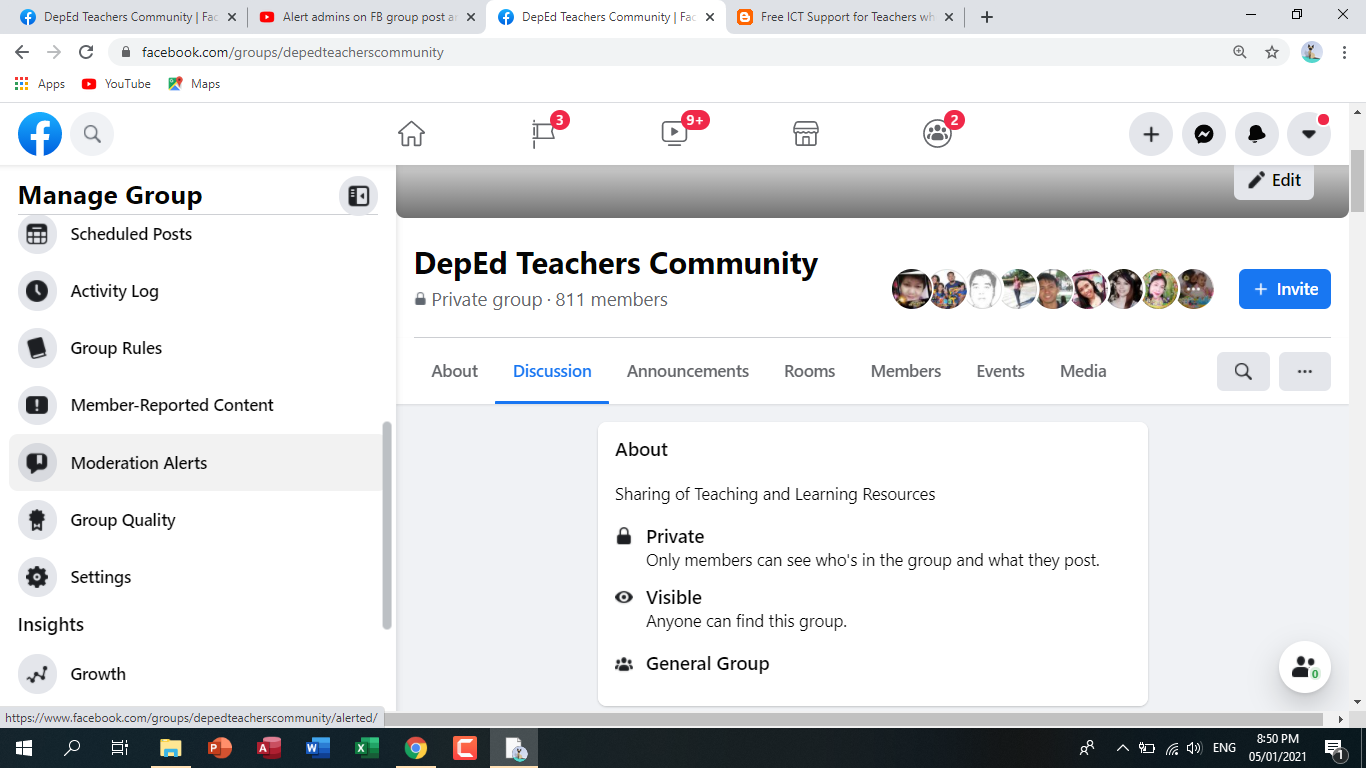The image size is (1366, 768).
Task: Switch to the Media tab
Action: point(1083,371)
